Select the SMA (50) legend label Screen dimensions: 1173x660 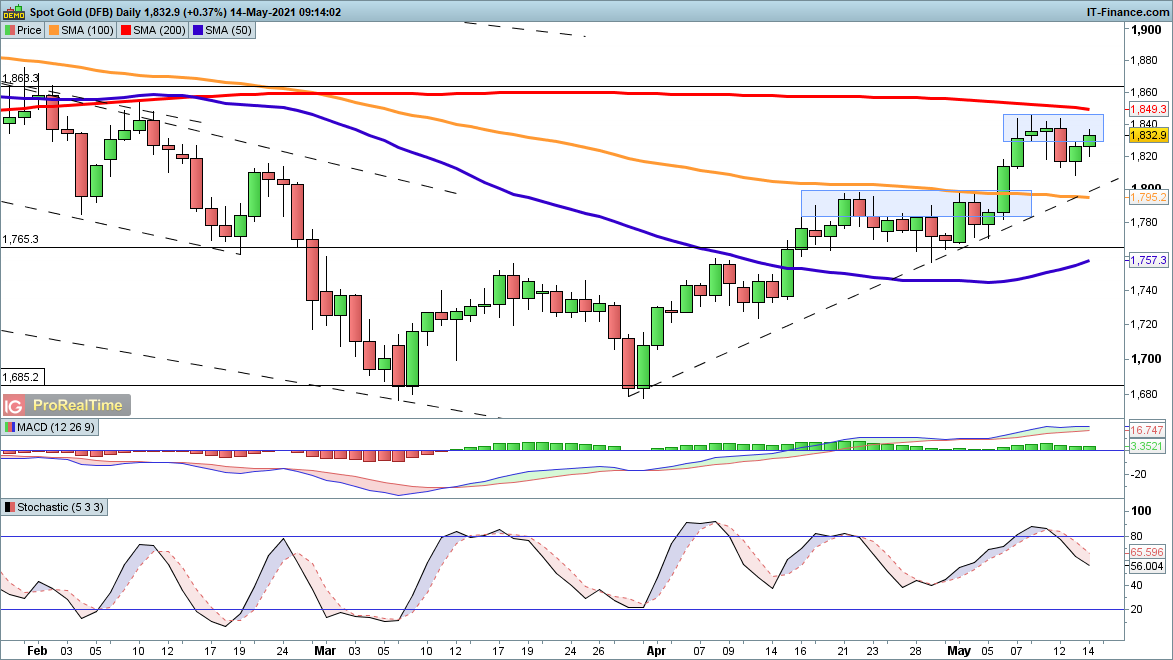click(x=229, y=30)
